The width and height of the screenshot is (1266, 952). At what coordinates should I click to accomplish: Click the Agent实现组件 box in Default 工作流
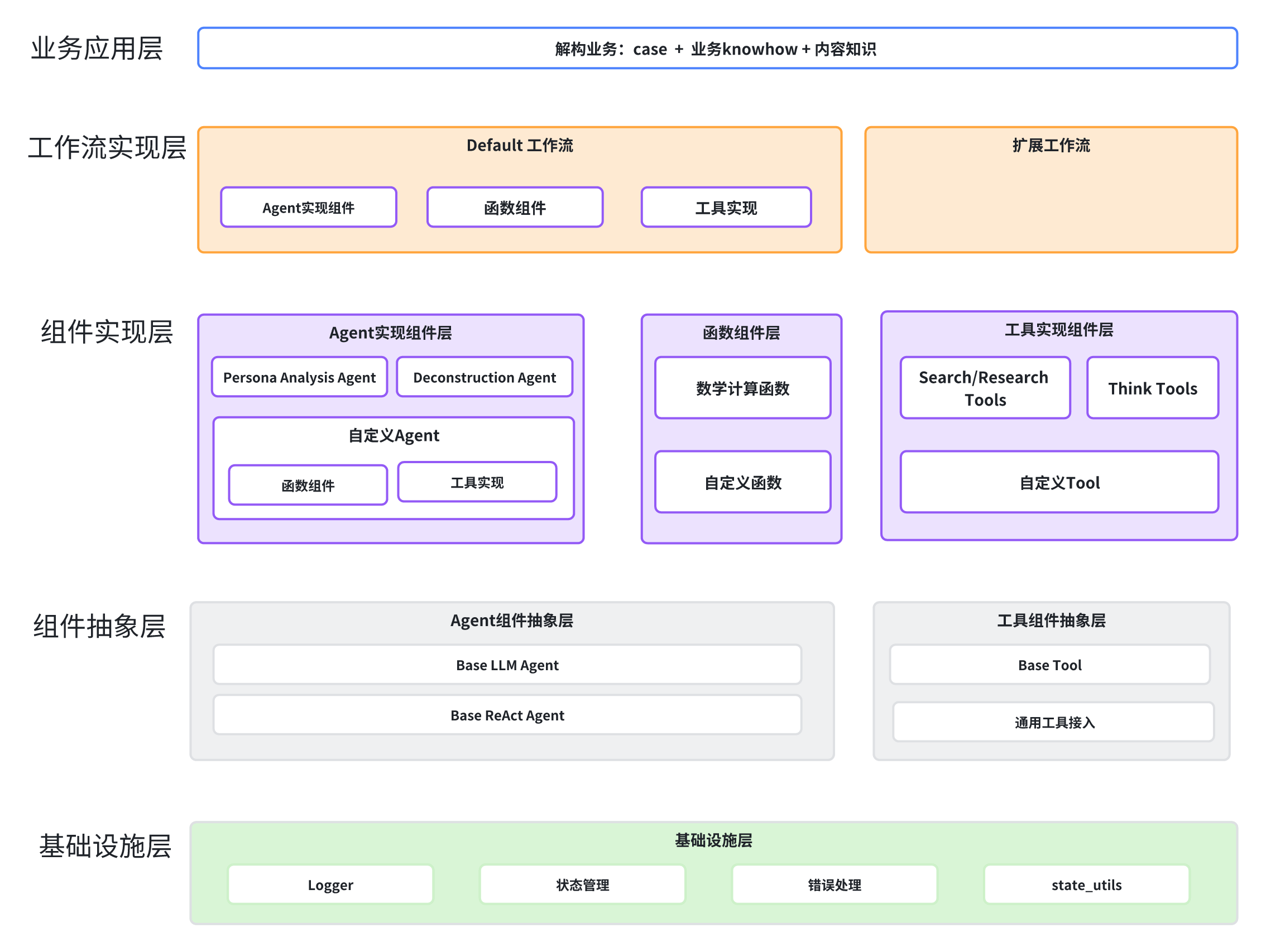coord(309,208)
